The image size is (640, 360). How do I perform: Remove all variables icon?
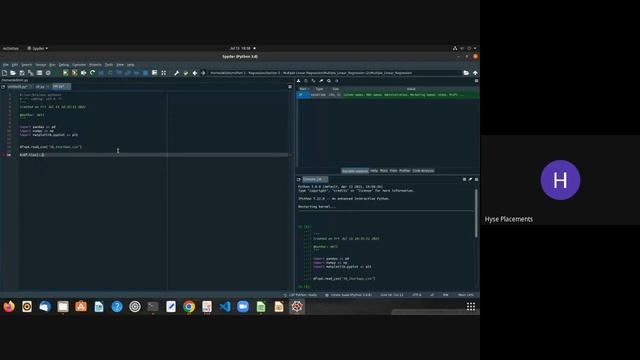pos(321,81)
